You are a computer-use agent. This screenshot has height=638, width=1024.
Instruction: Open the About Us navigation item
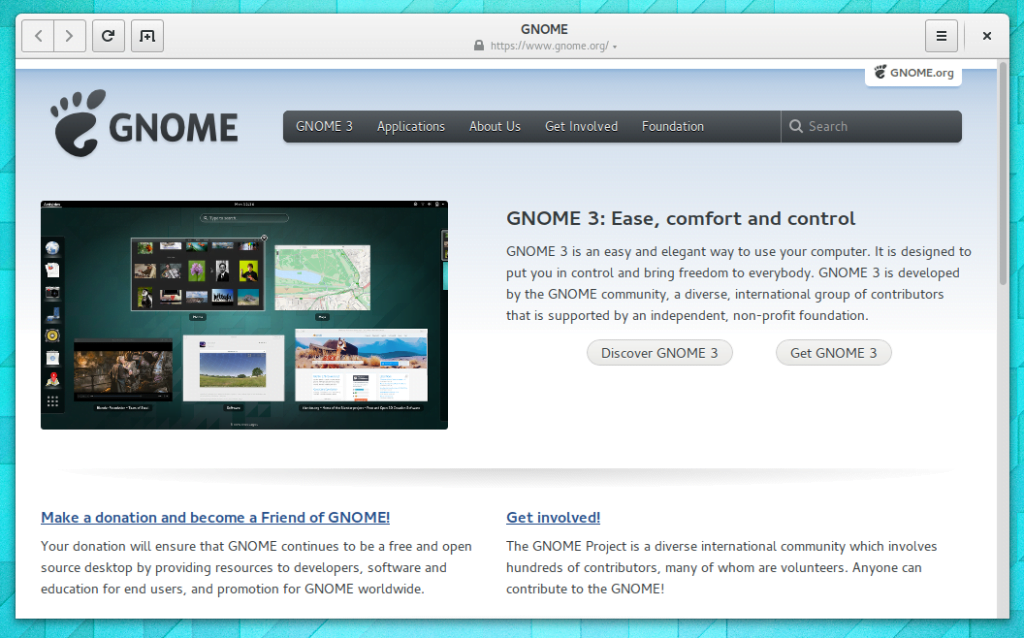[x=494, y=127]
